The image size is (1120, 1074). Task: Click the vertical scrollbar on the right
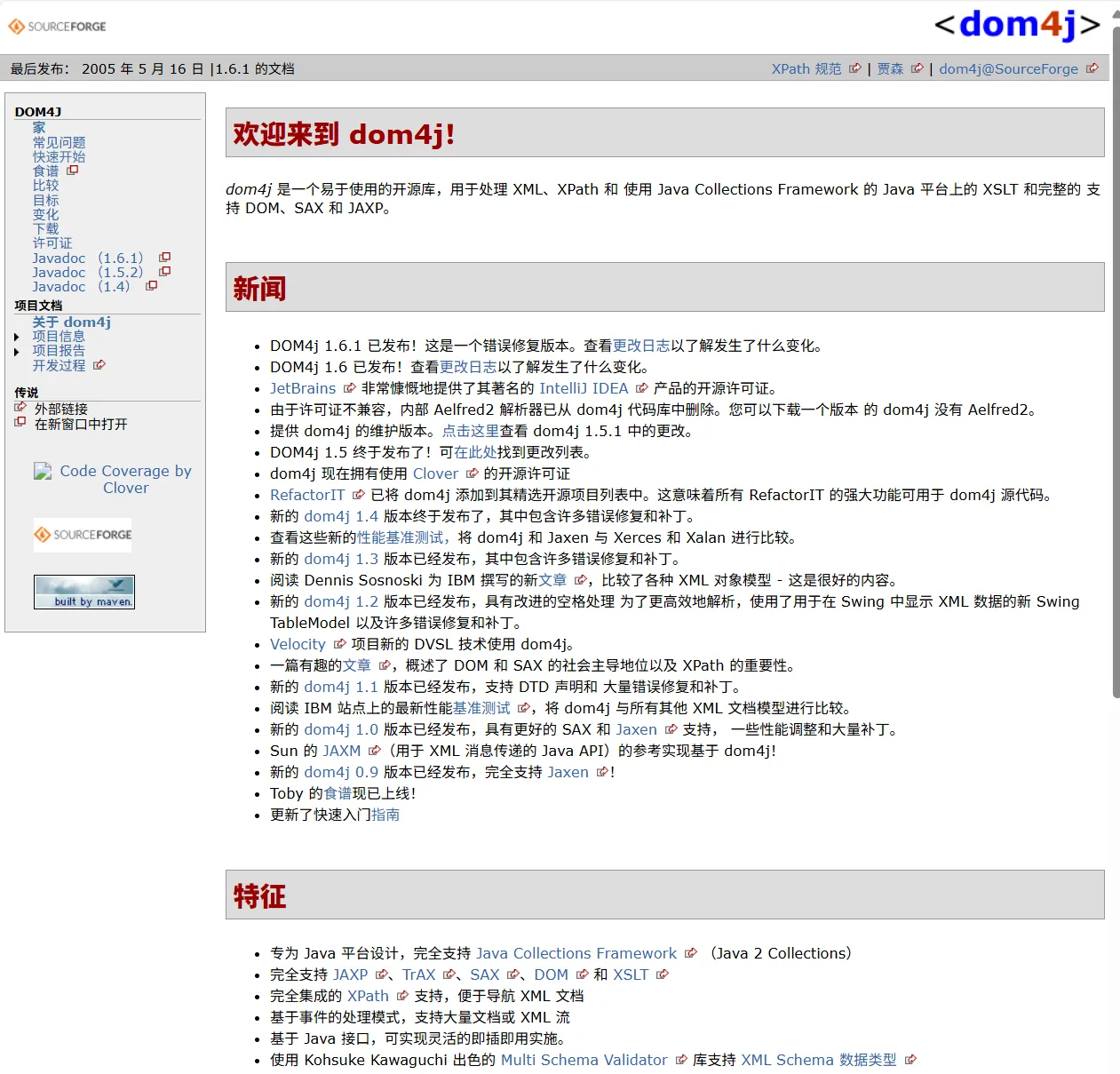point(1115,355)
